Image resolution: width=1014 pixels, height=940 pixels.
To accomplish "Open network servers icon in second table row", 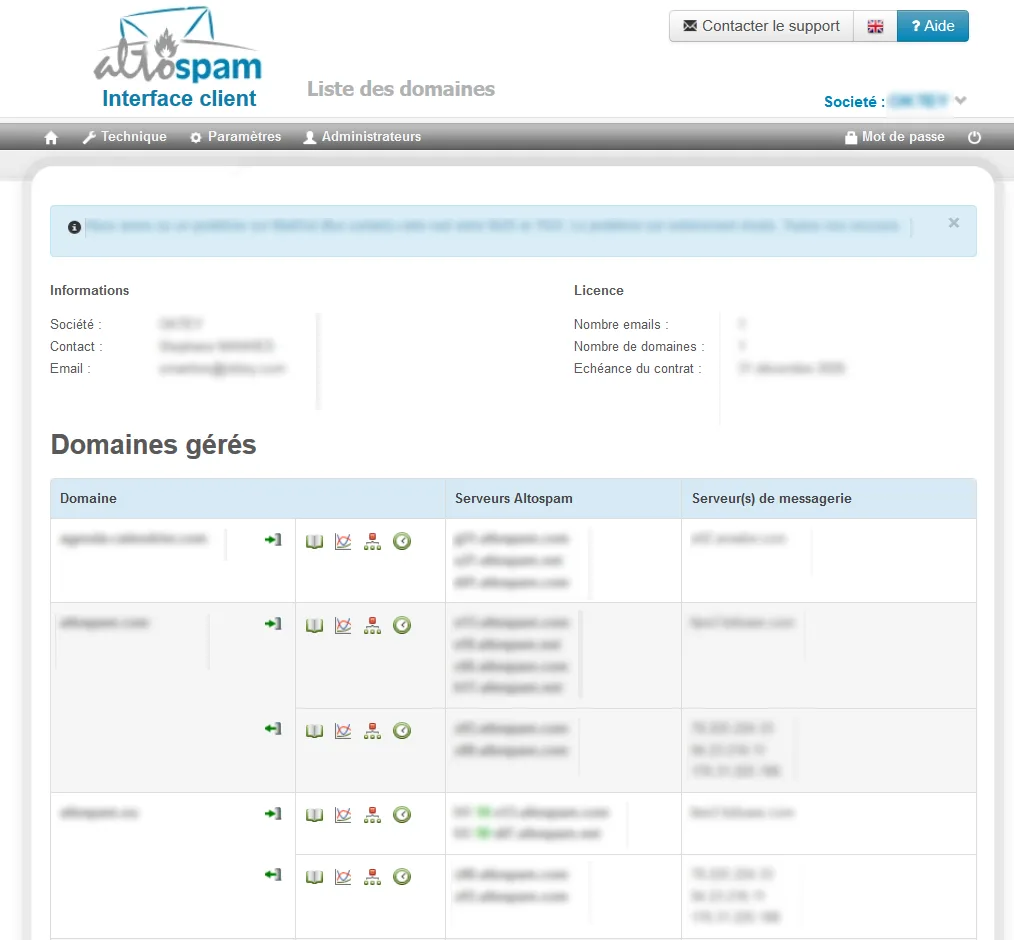I will (x=372, y=626).
